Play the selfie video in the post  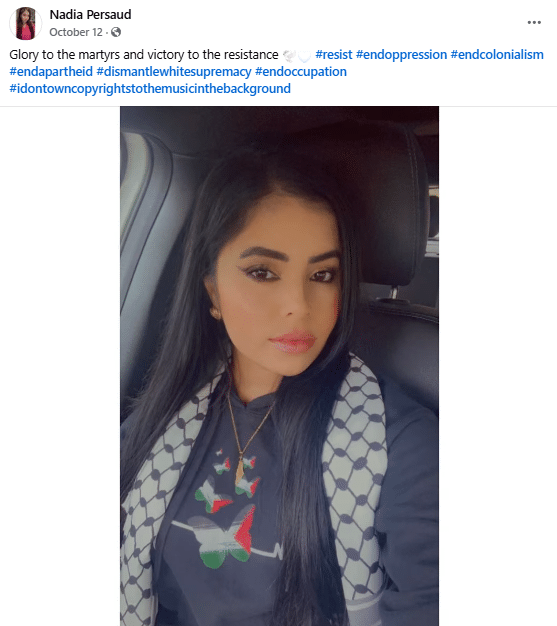(279, 366)
